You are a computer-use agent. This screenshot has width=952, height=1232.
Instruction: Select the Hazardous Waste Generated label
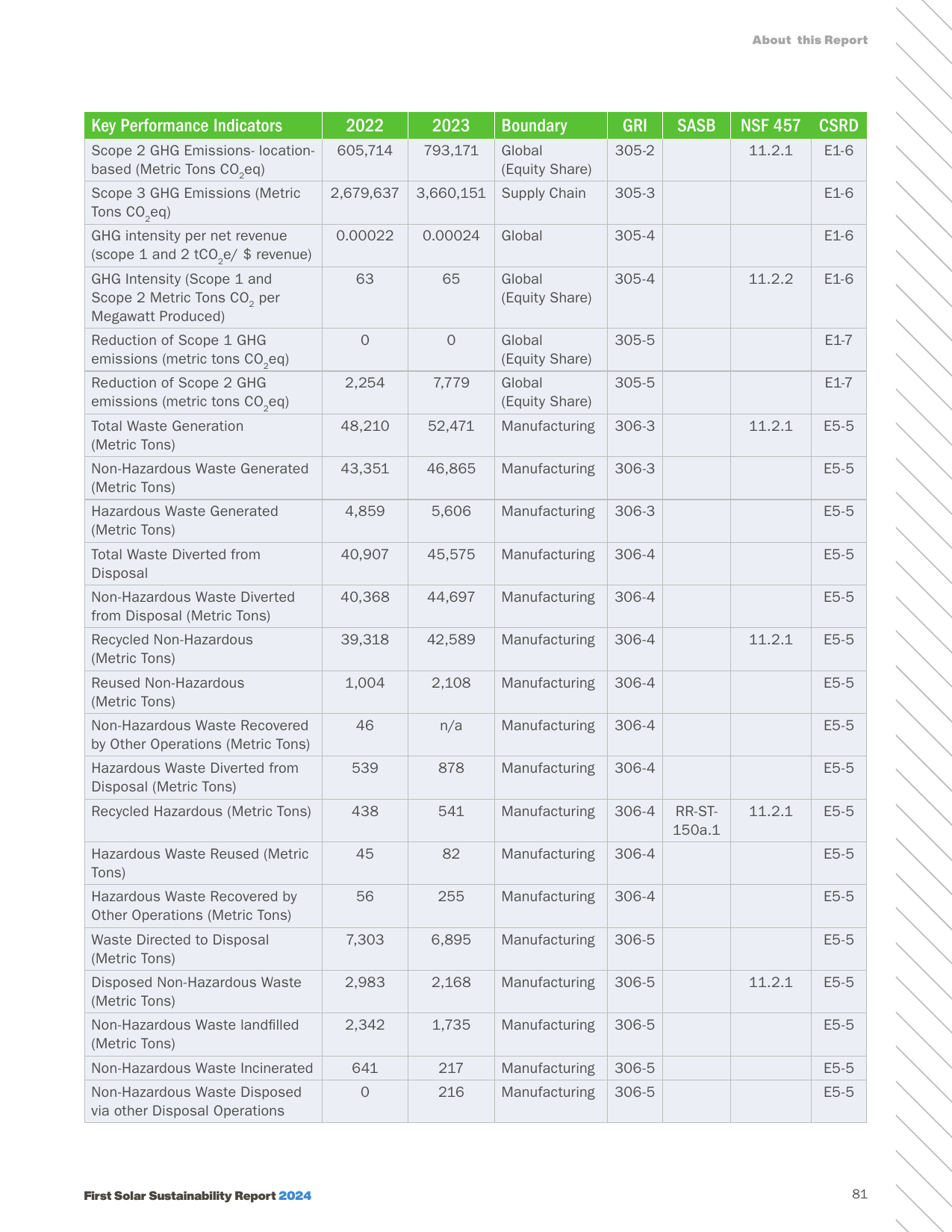pyautogui.click(x=184, y=520)
